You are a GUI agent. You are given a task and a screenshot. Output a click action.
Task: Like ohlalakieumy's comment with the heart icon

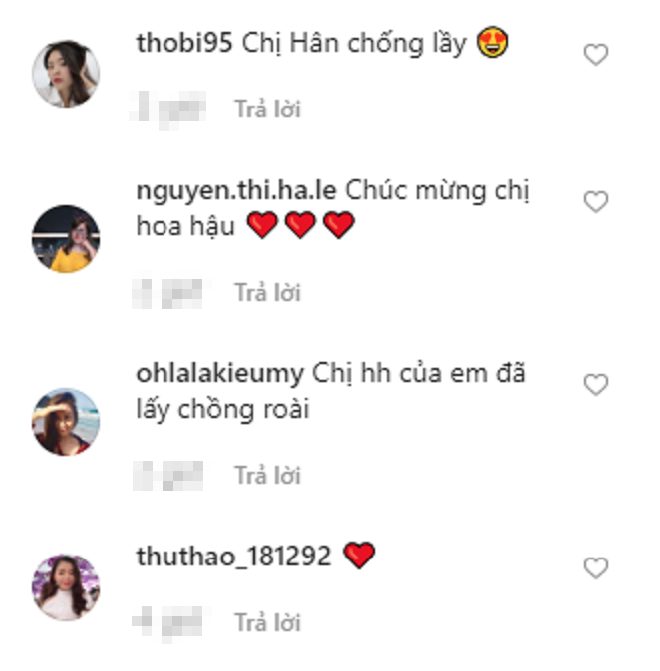596,385
